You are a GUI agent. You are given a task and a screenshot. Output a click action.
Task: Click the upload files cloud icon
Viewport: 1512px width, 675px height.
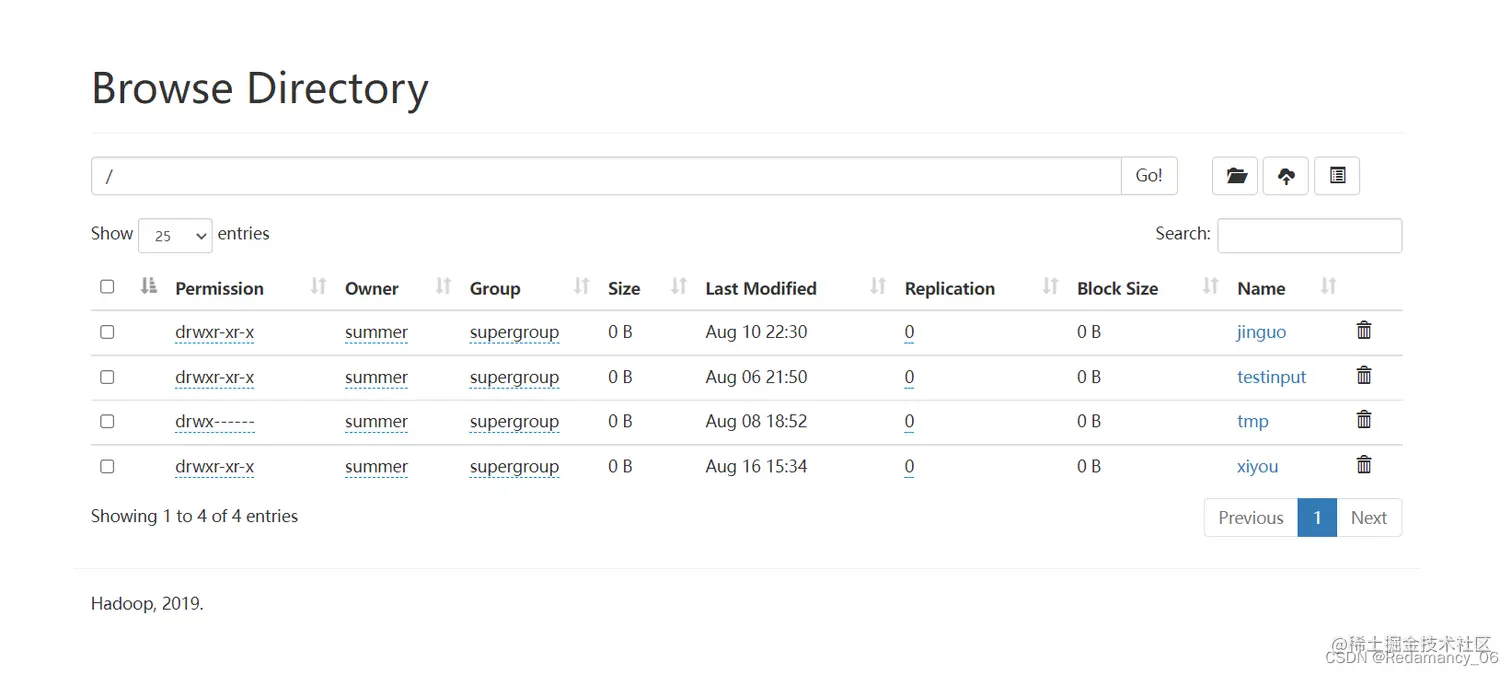(x=1286, y=176)
